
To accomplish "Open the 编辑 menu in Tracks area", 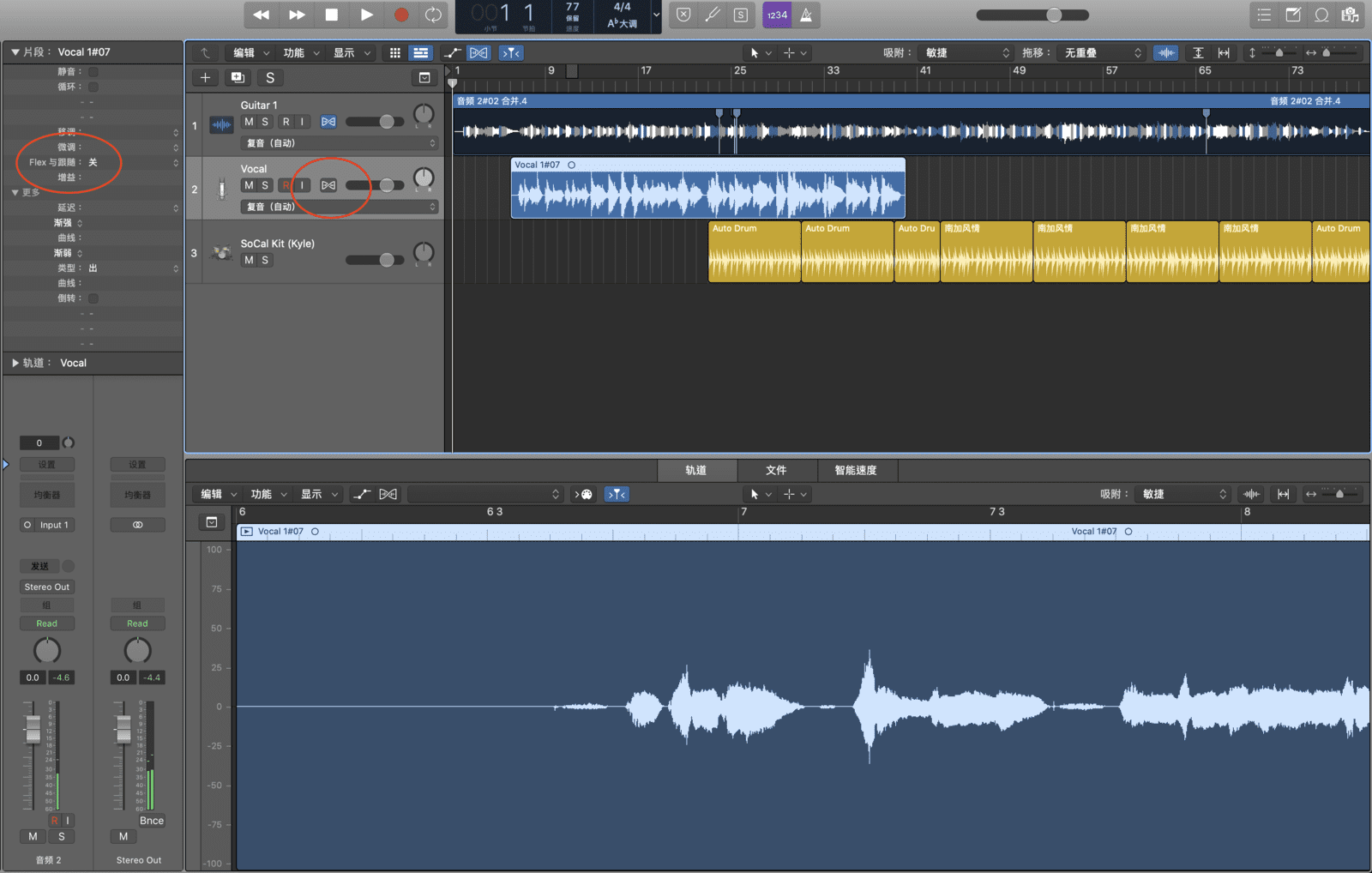I will pos(251,53).
